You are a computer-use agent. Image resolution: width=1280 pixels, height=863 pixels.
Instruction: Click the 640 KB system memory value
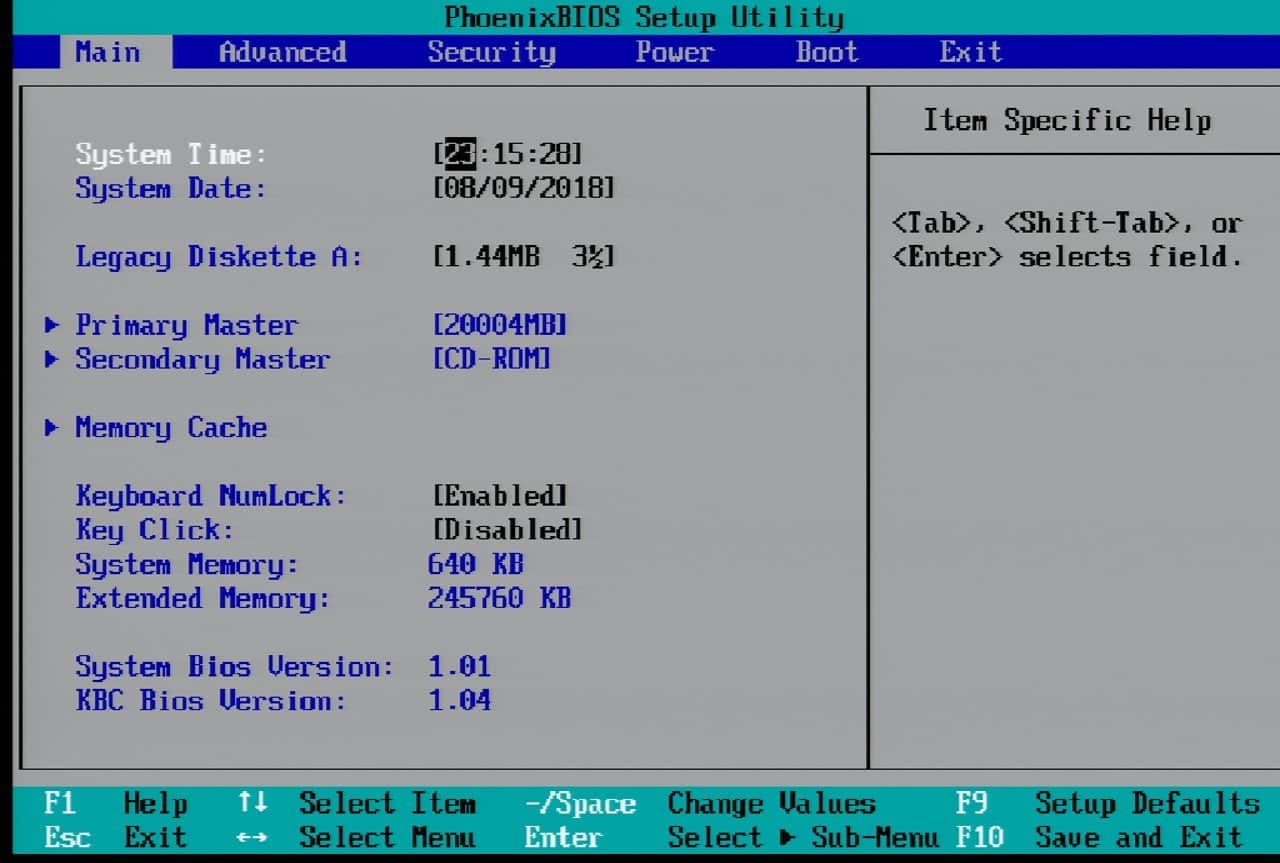pyautogui.click(x=476, y=564)
